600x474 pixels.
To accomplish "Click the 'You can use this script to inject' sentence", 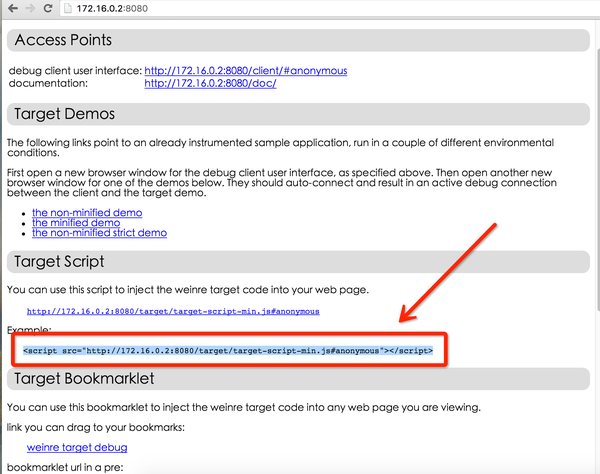I will pyautogui.click(x=188, y=290).
